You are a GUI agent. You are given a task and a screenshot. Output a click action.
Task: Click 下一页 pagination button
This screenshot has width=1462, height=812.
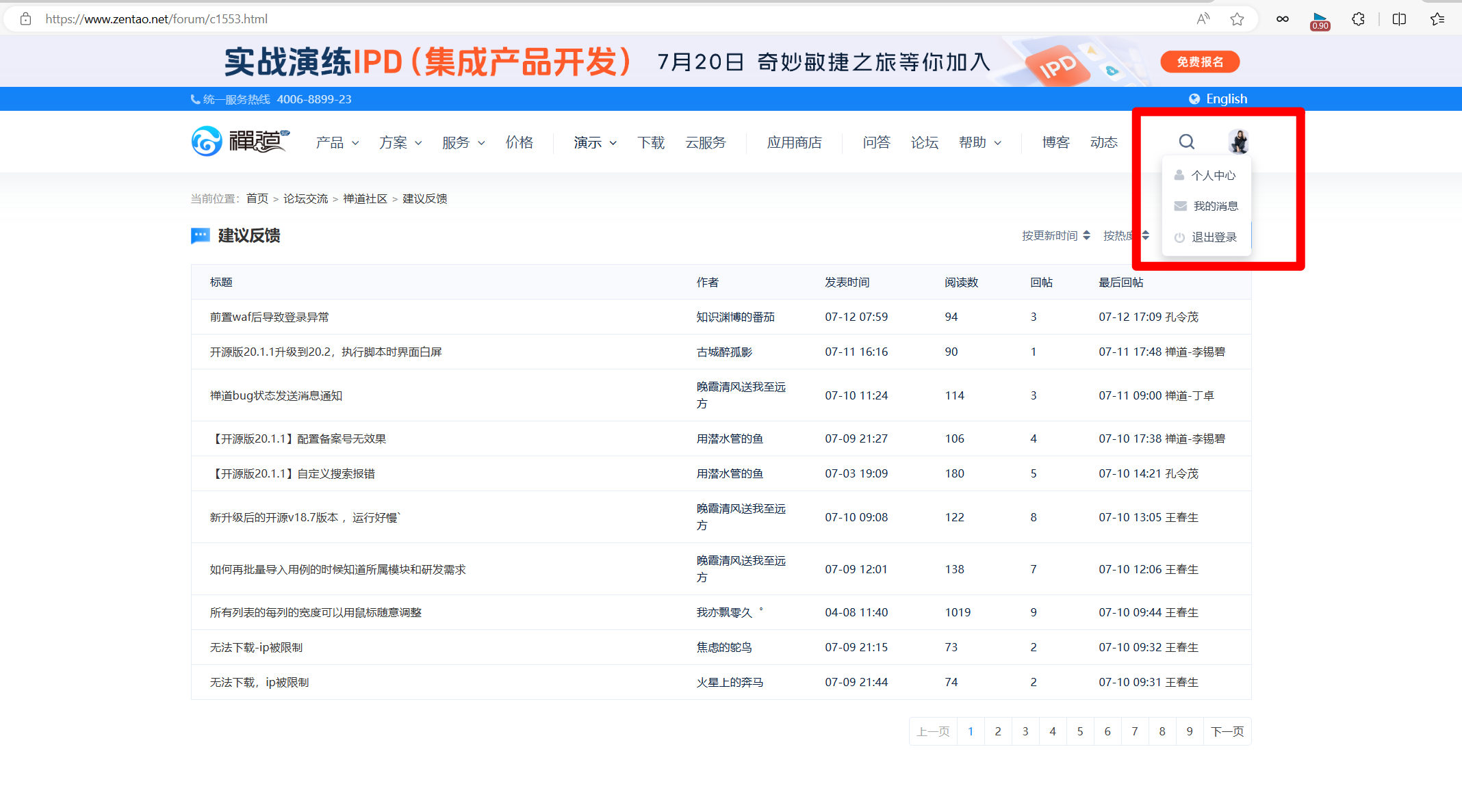[1227, 731]
